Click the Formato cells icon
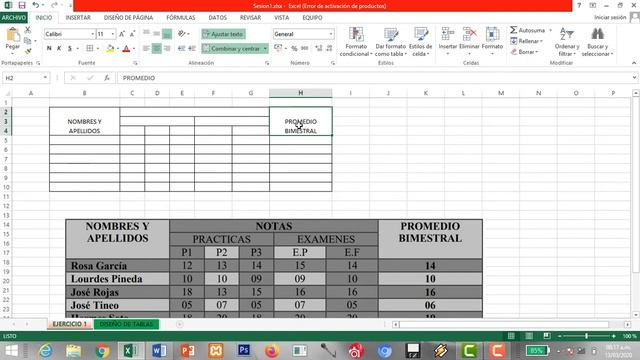 [492, 34]
